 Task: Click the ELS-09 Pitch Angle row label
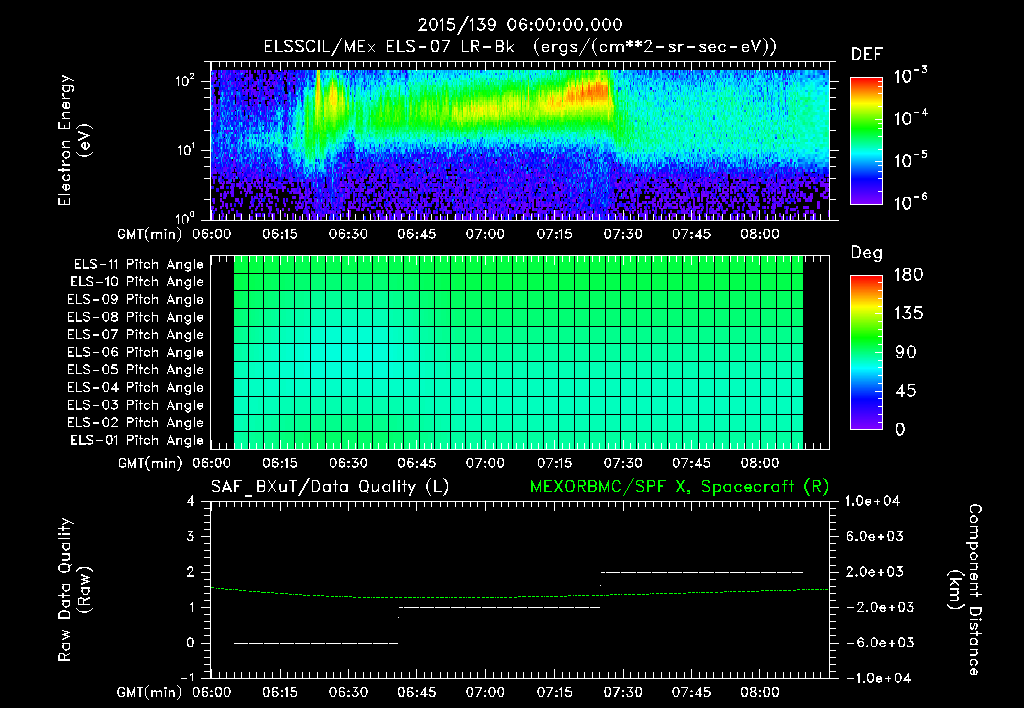[x=135, y=300]
